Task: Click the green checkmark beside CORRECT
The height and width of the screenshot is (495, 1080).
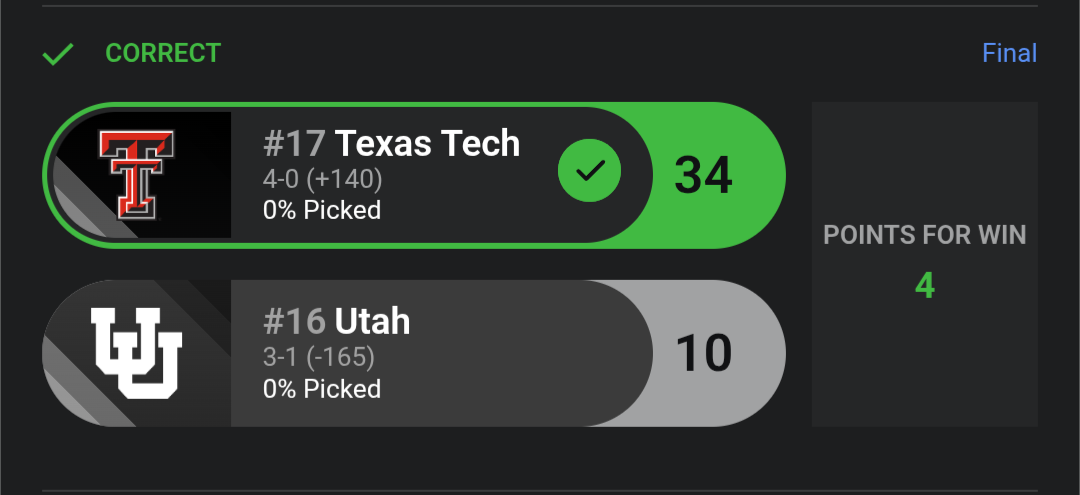Action: [58, 54]
